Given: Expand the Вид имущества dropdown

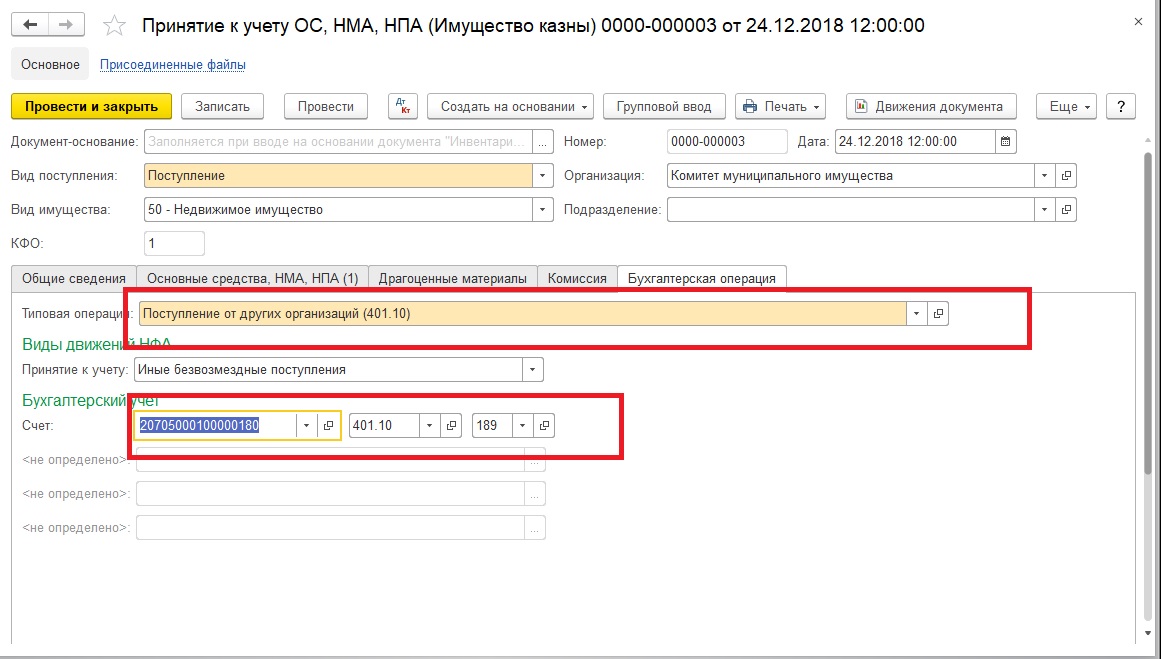Looking at the screenshot, I should 543,210.
